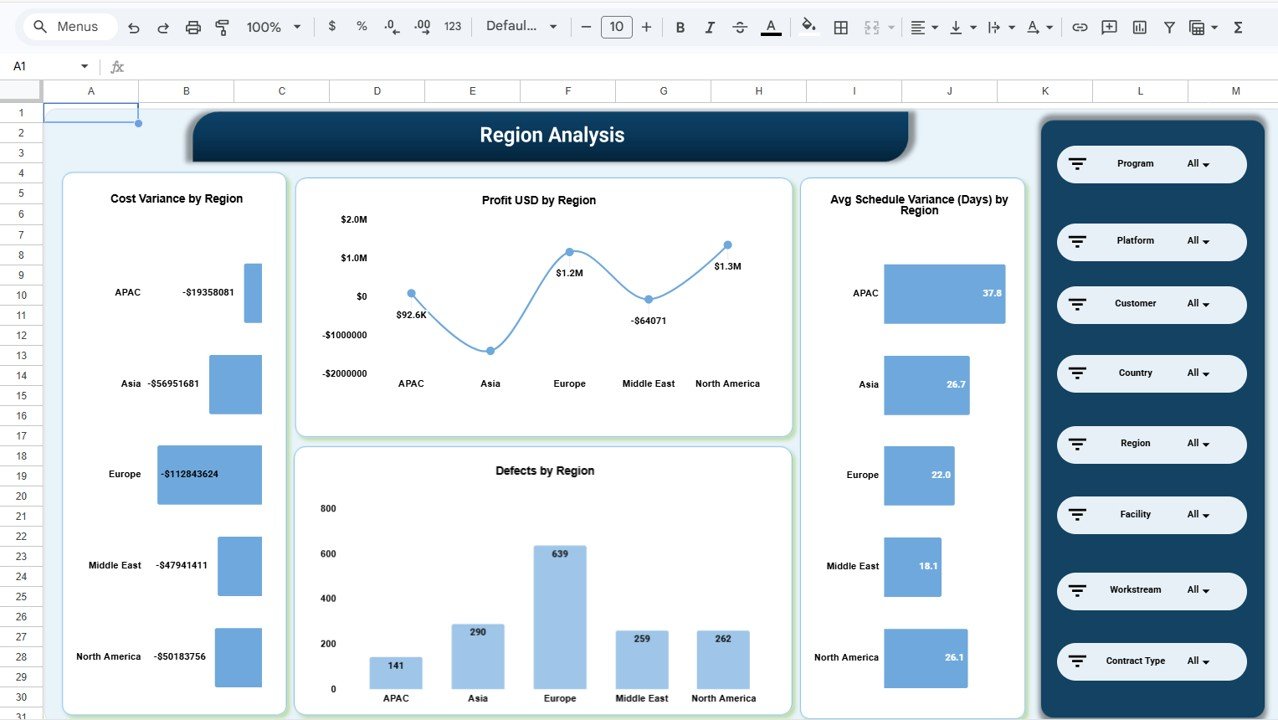1278x720 pixels.
Task: Open the Default font family dropdown
Action: tap(521, 27)
